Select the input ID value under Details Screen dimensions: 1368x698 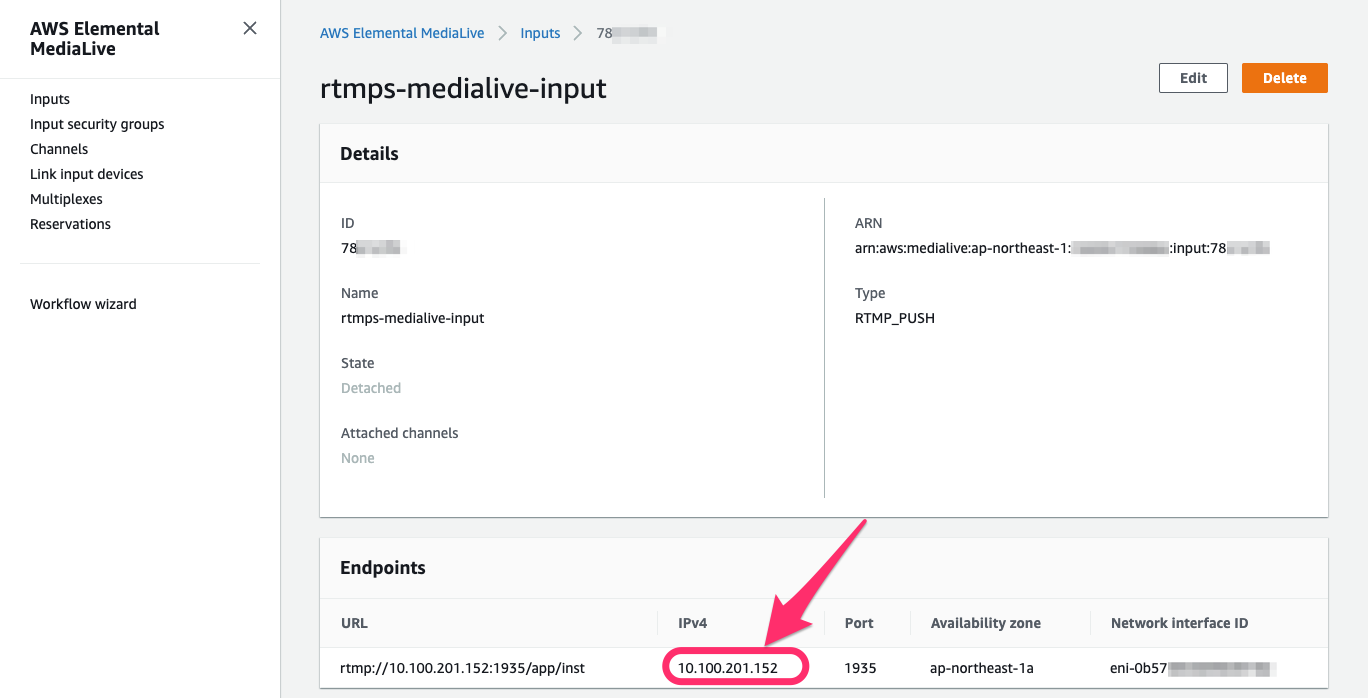371,248
